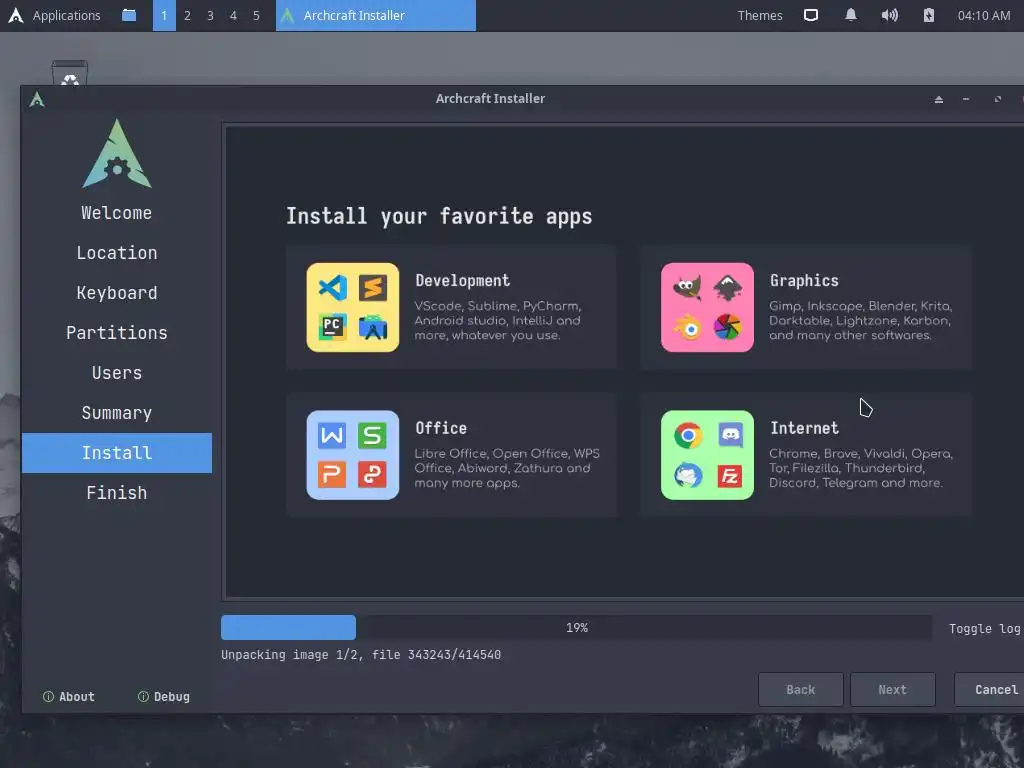The image size is (1024, 768).
Task: Click the Inkscape icon in Graphics card
Action: pyautogui.click(x=728, y=287)
